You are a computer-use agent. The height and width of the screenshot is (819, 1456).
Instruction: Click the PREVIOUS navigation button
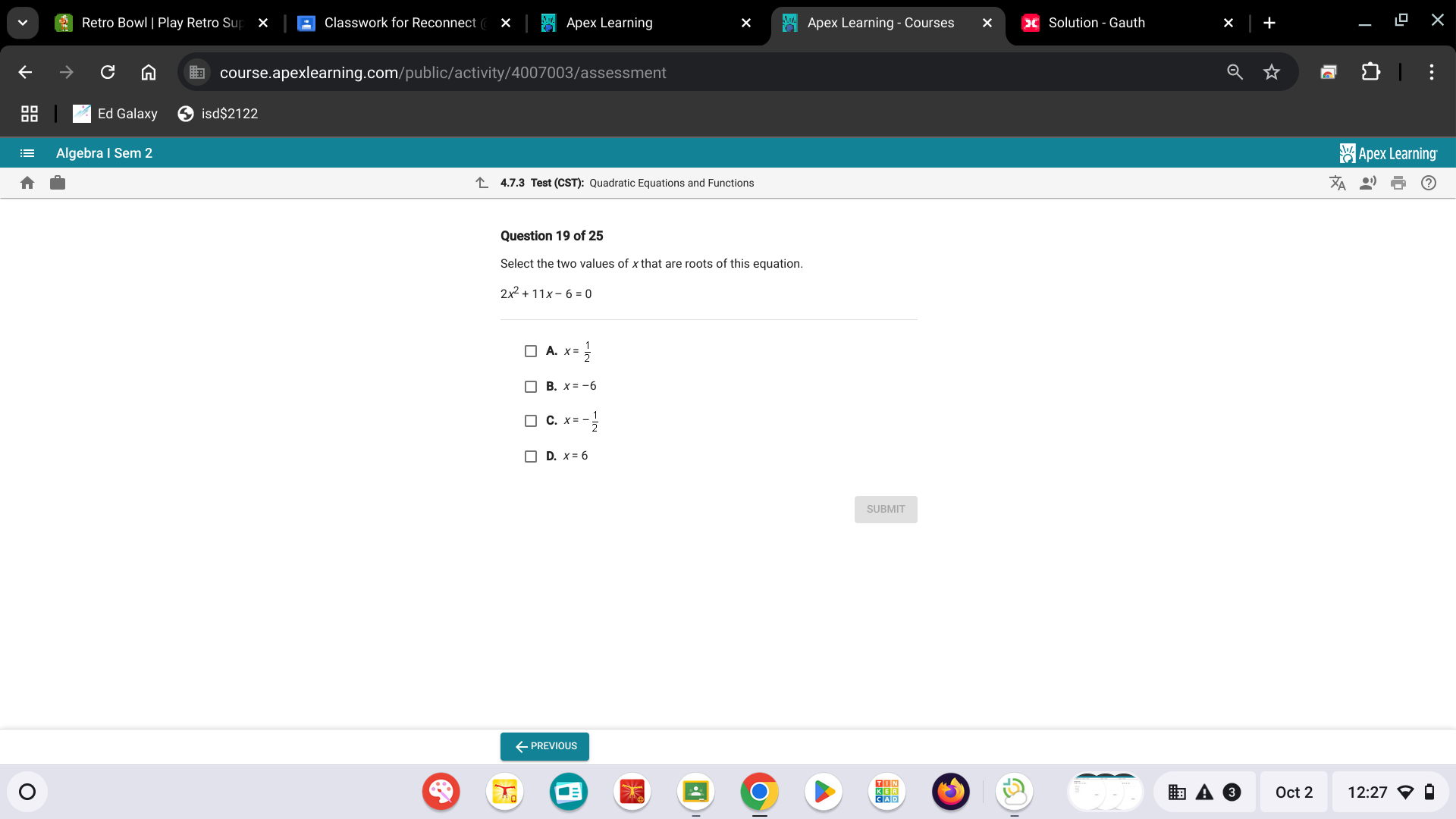[544, 745]
